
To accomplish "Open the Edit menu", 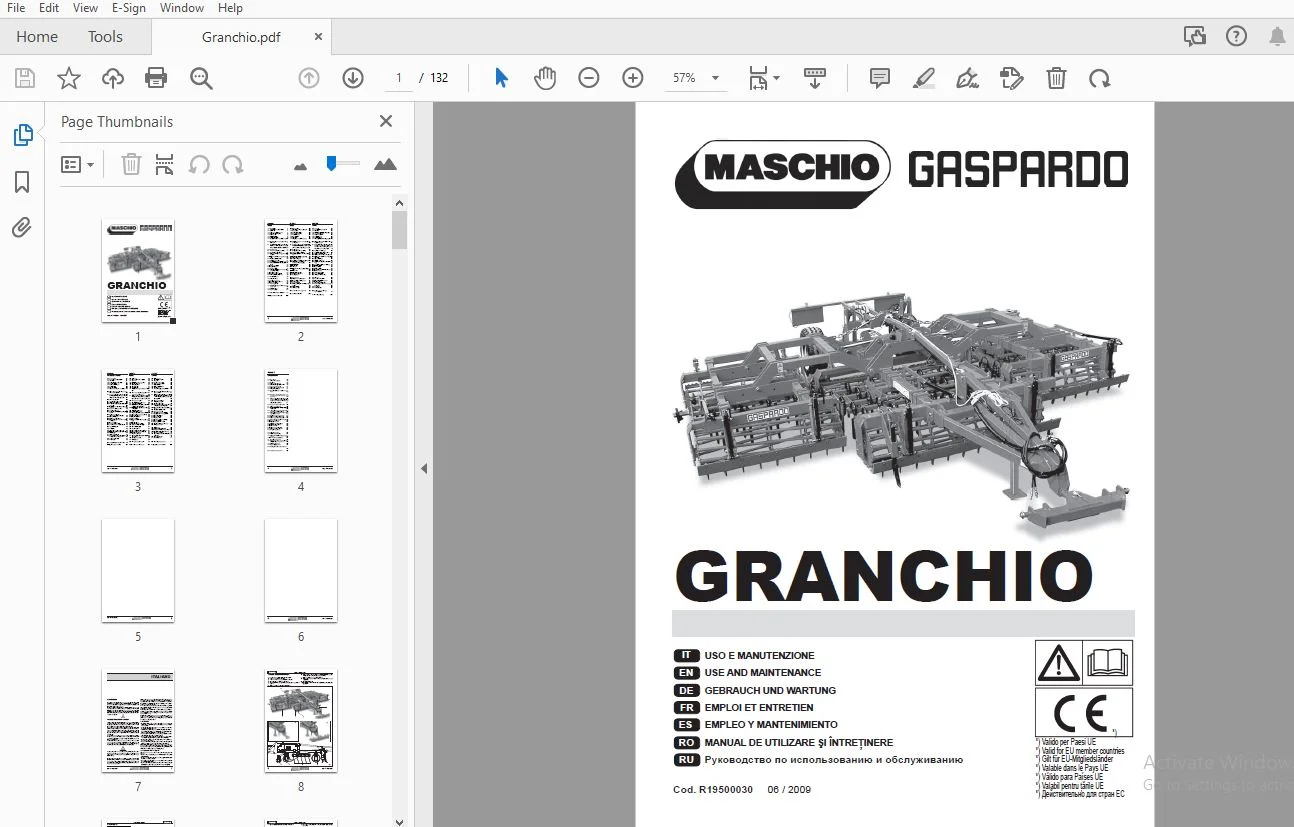I will (49, 8).
